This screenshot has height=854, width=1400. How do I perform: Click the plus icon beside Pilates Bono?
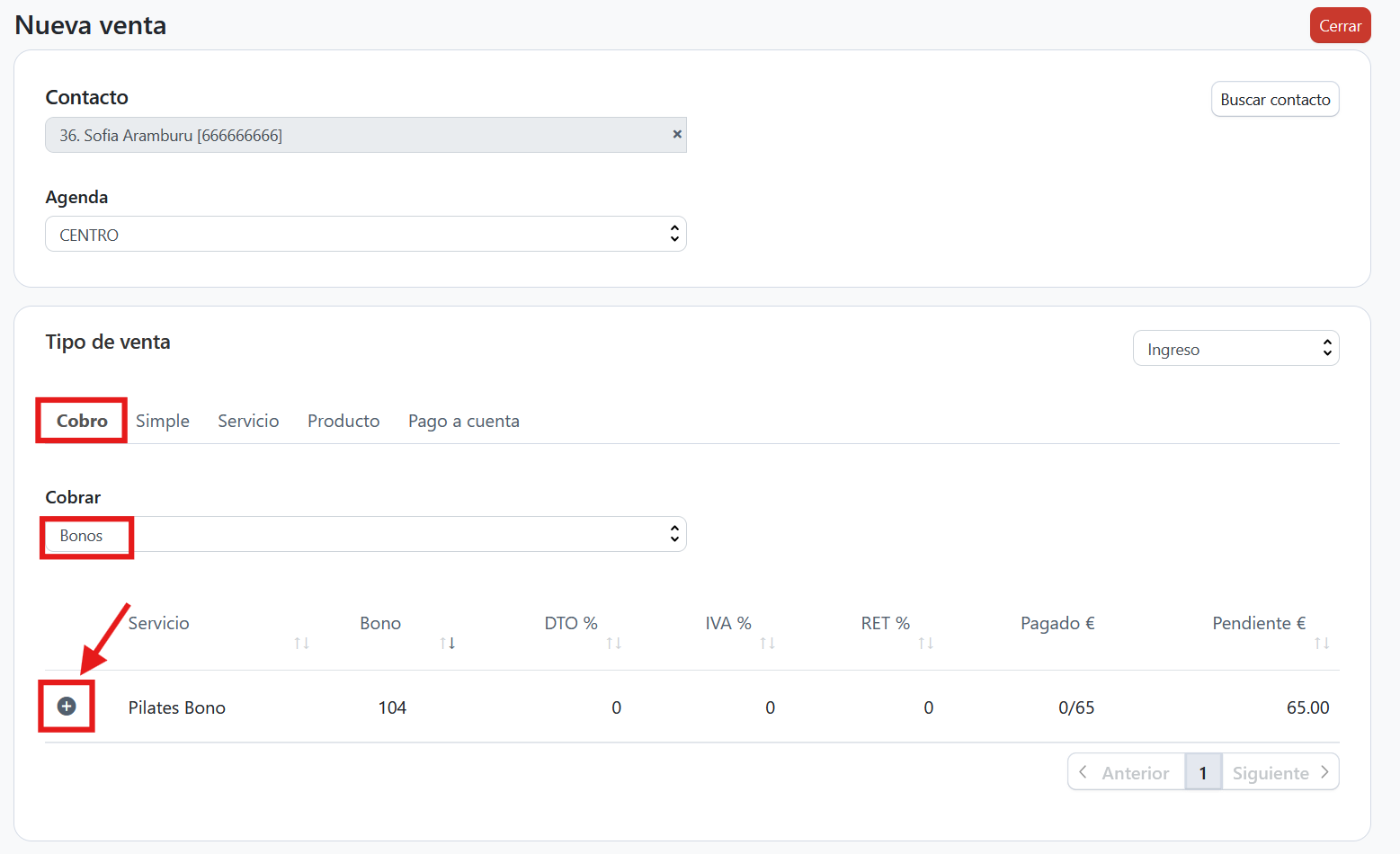click(67, 707)
